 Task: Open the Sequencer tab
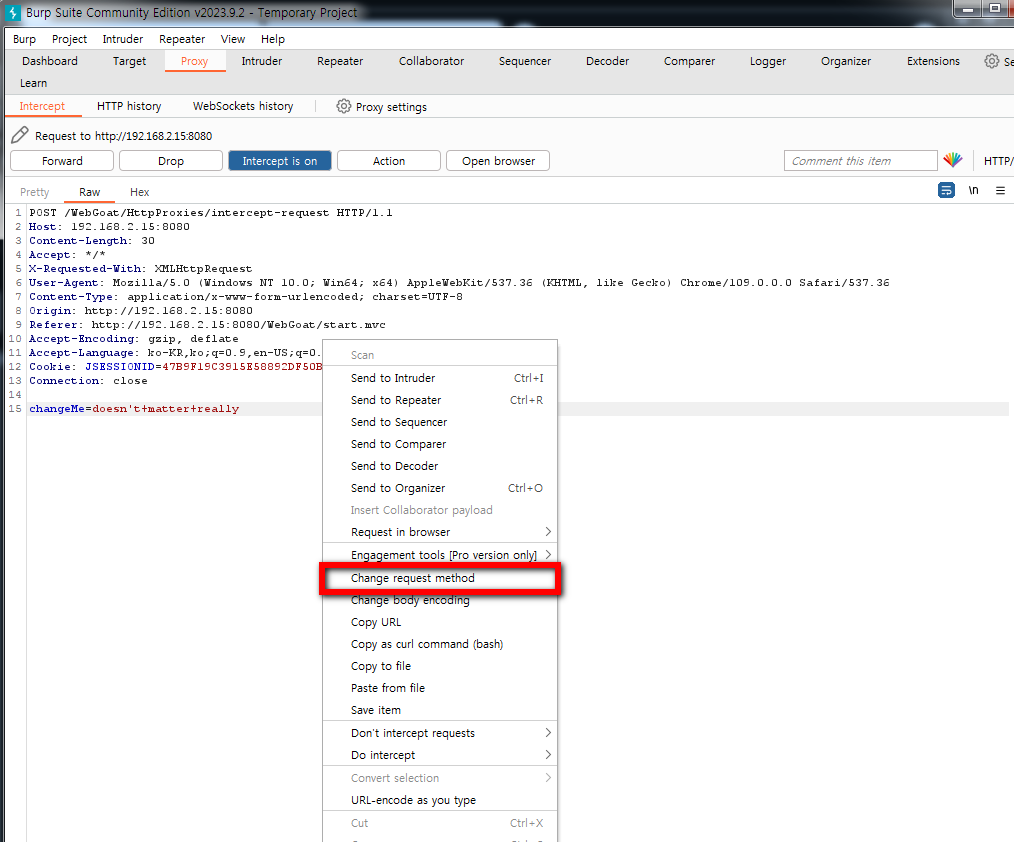[x=525, y=61]
